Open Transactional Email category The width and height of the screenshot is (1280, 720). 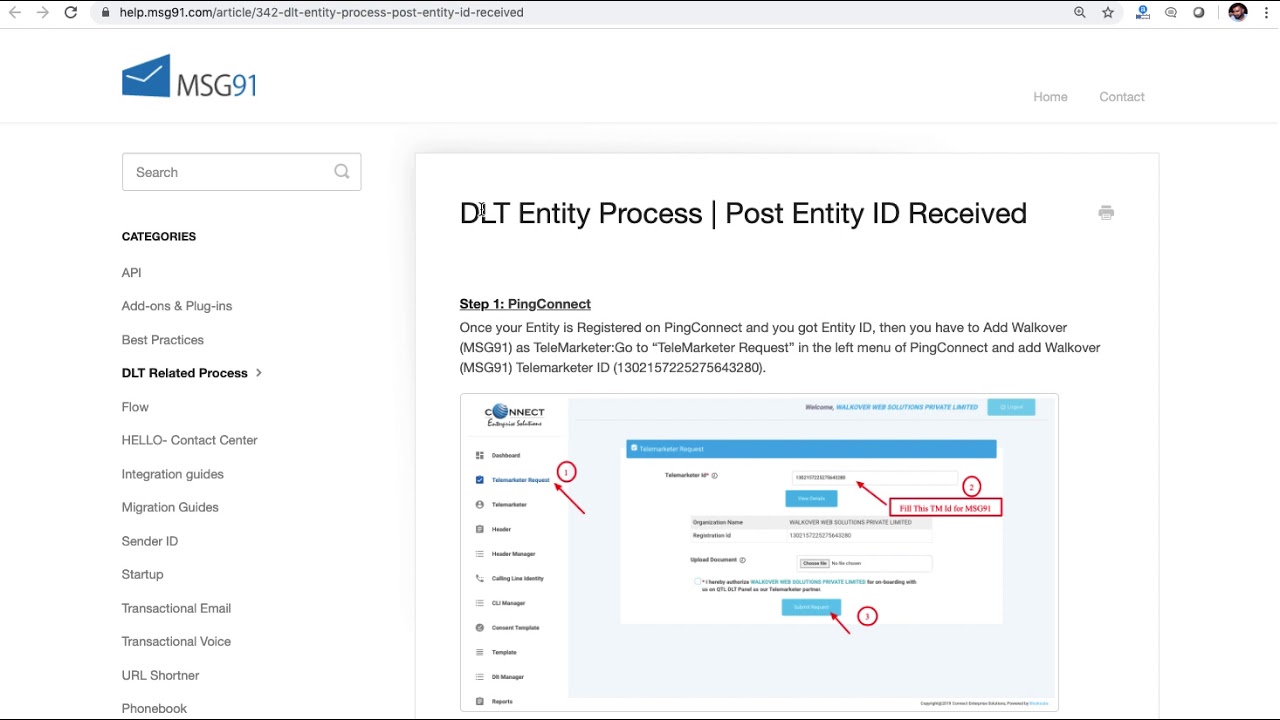tap(176, 608)
